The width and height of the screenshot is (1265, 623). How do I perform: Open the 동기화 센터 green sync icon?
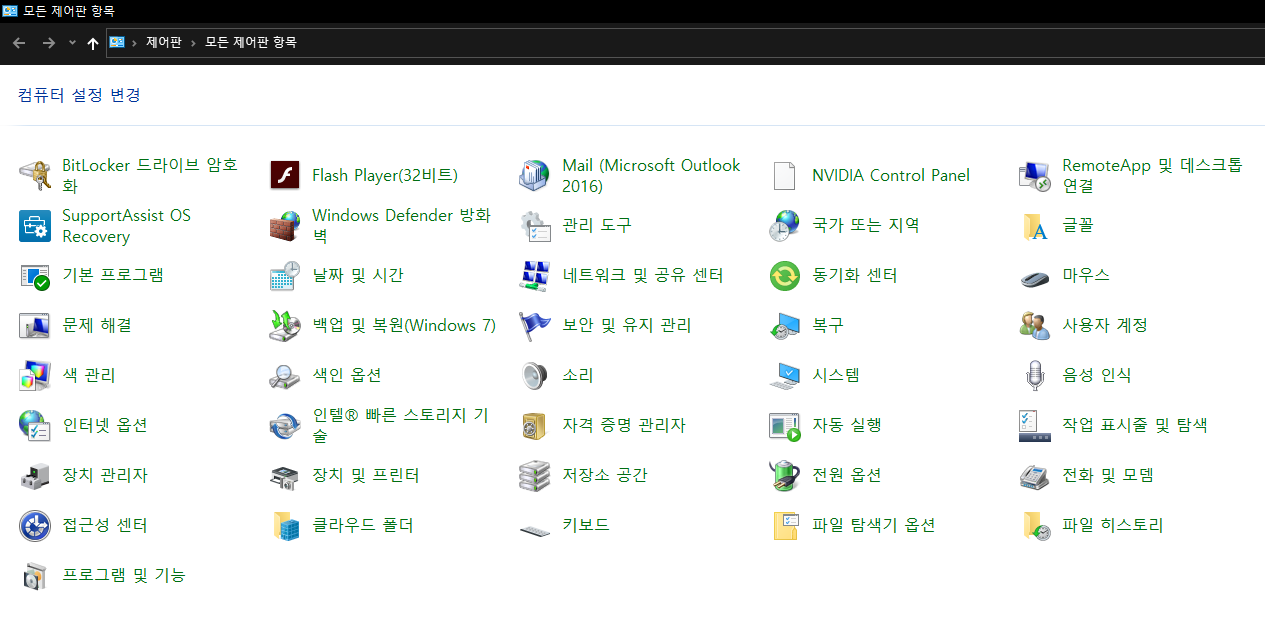785,276
